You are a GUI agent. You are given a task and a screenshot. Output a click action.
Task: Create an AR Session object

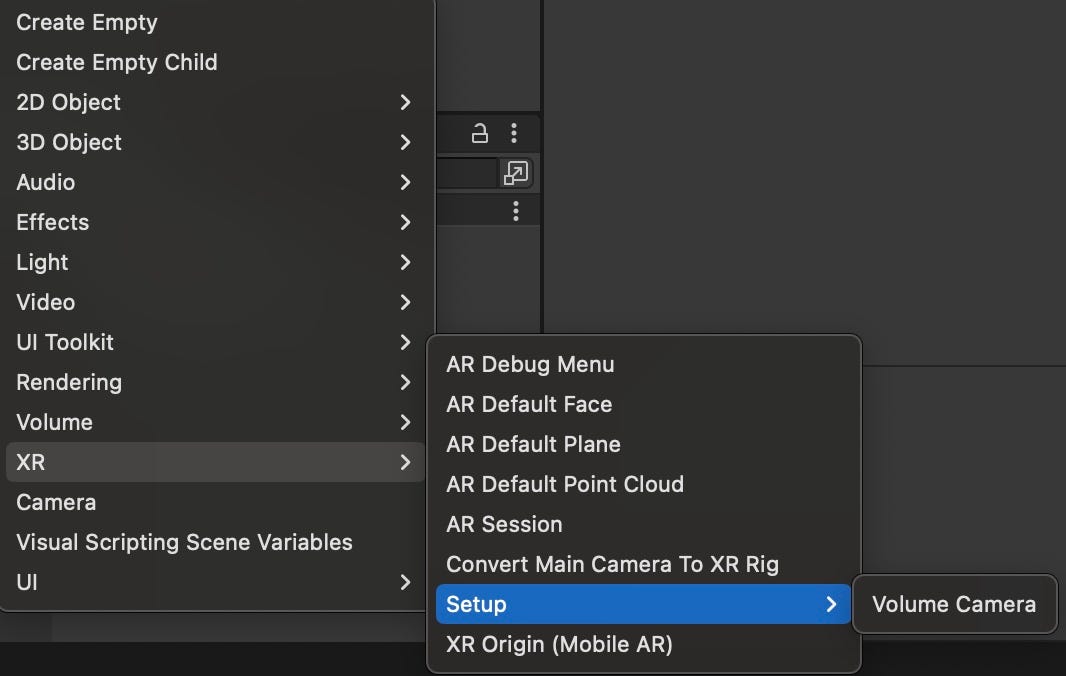[504, 524]
